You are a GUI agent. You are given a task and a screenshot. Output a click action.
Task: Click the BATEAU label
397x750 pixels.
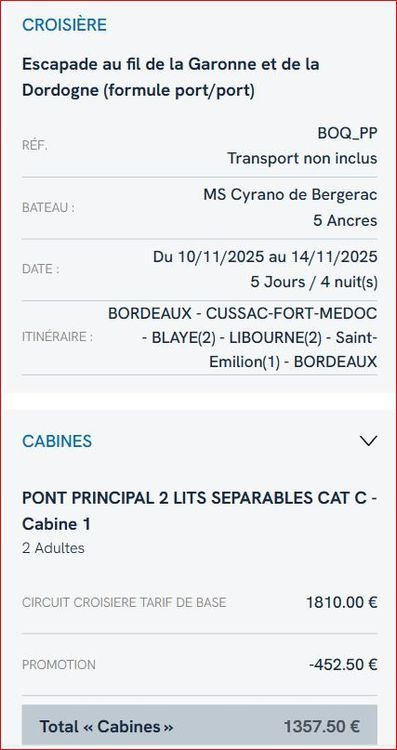click(x=48, y=208)
